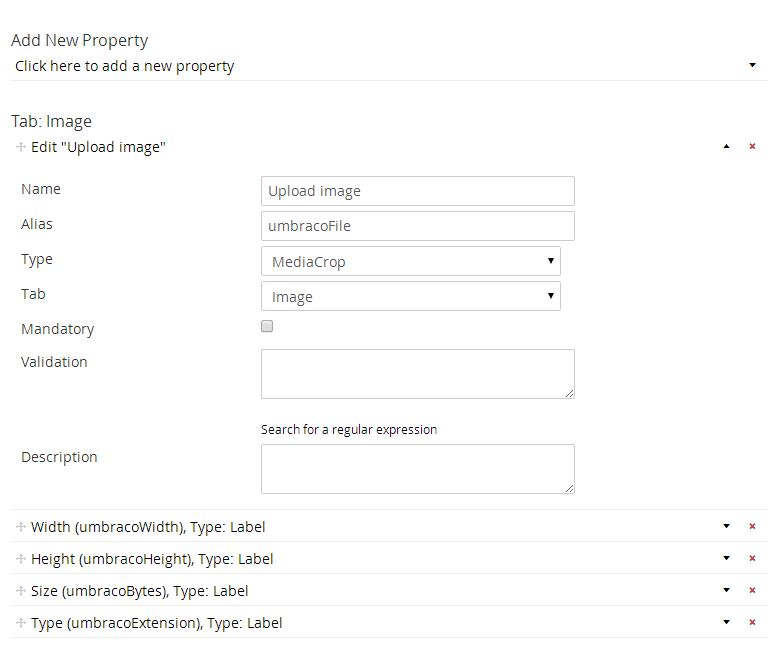
Task: Toggle the Mandatory checkbox
Action: pos(267,326)
